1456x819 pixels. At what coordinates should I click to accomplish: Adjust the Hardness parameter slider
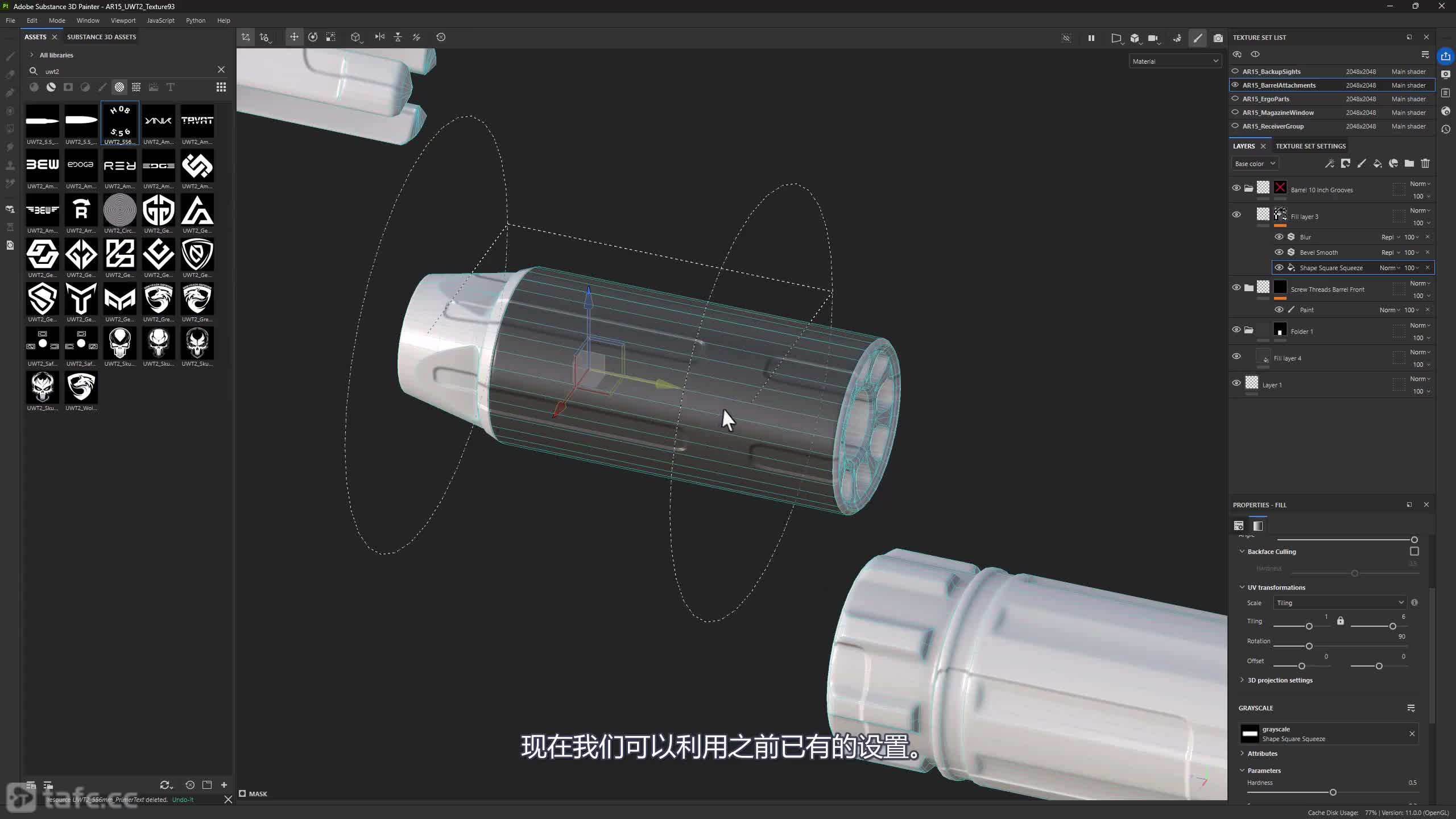pos(1333,792)
